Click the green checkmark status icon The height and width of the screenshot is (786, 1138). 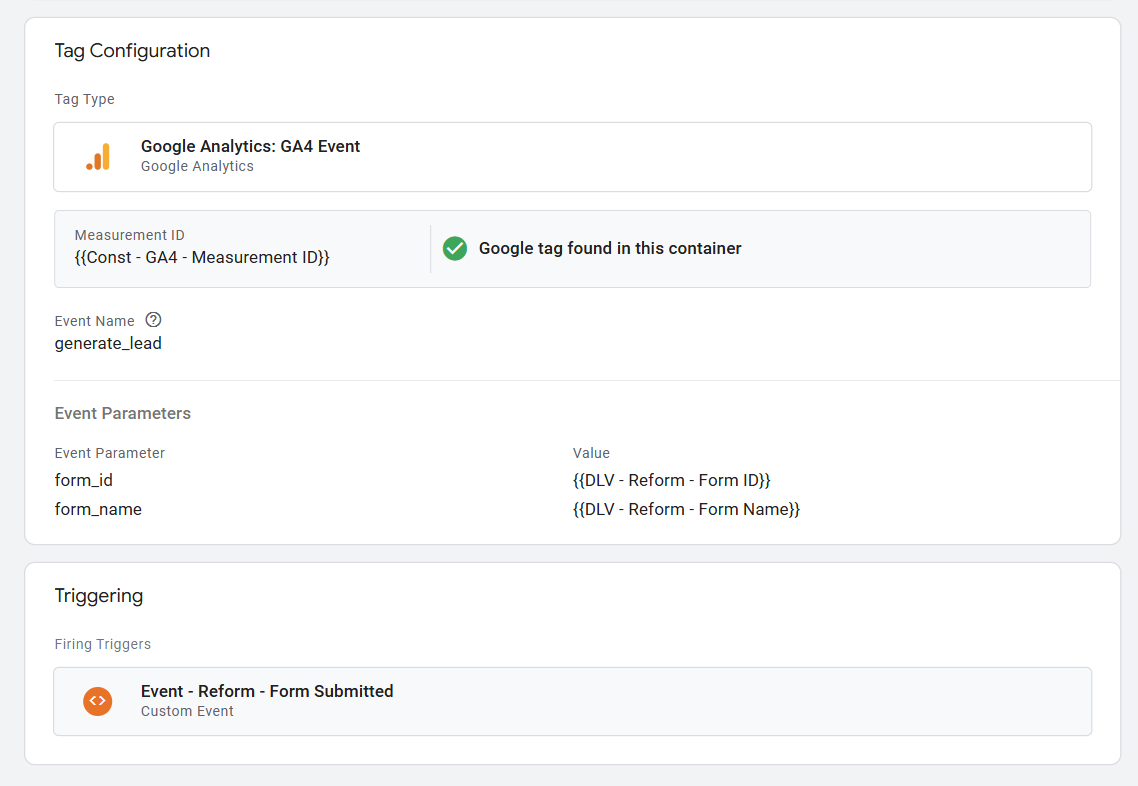455,248
